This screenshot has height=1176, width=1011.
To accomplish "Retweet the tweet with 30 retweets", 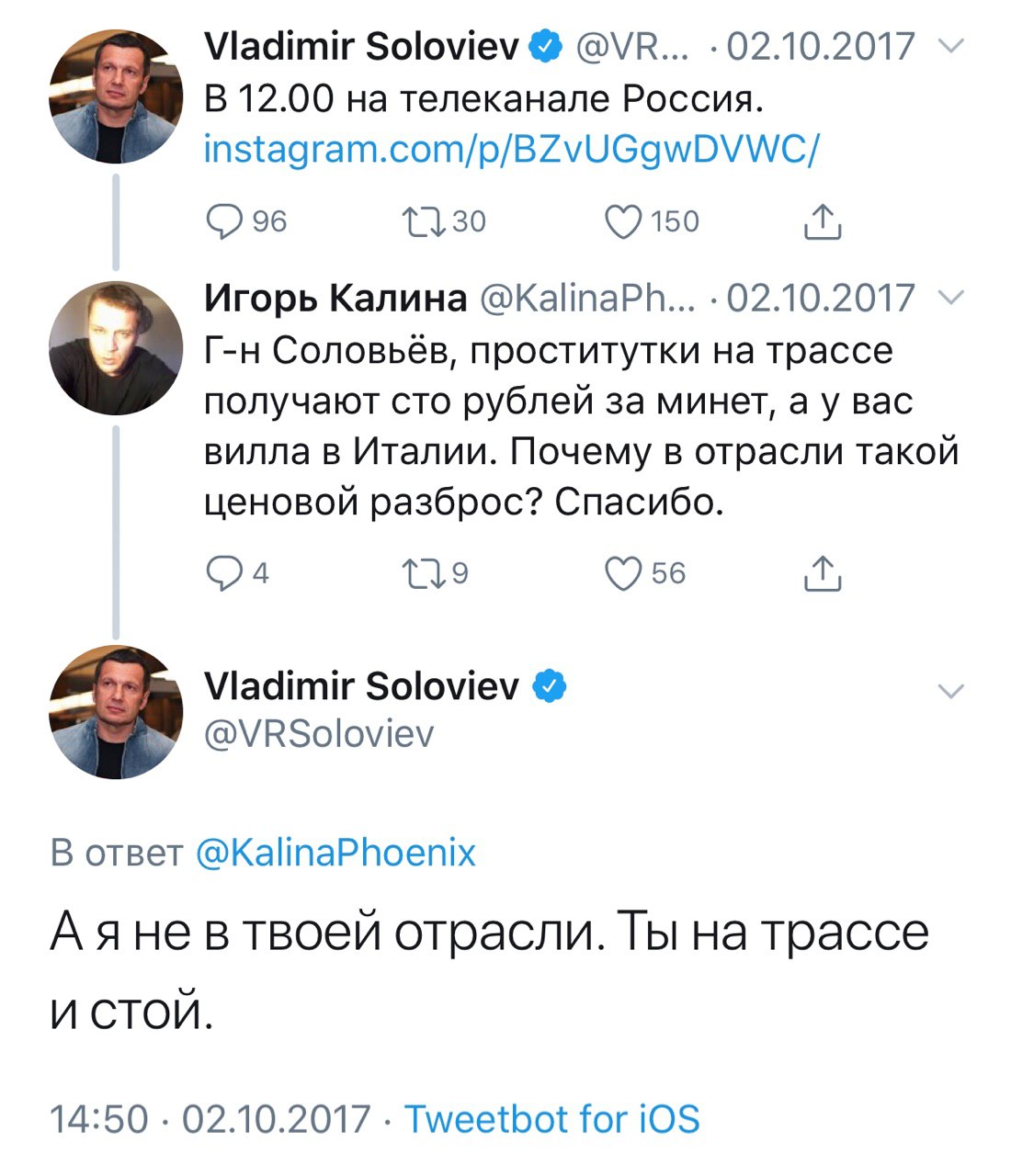I will coord(424,221).
